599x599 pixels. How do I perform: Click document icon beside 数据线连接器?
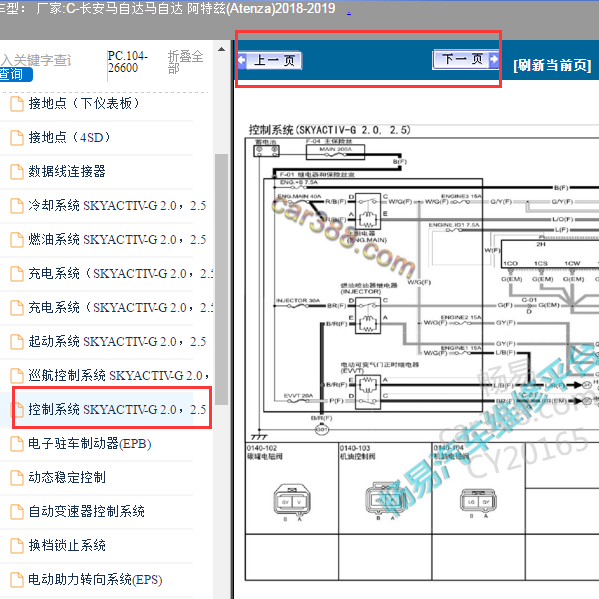(x=16, y=172)
